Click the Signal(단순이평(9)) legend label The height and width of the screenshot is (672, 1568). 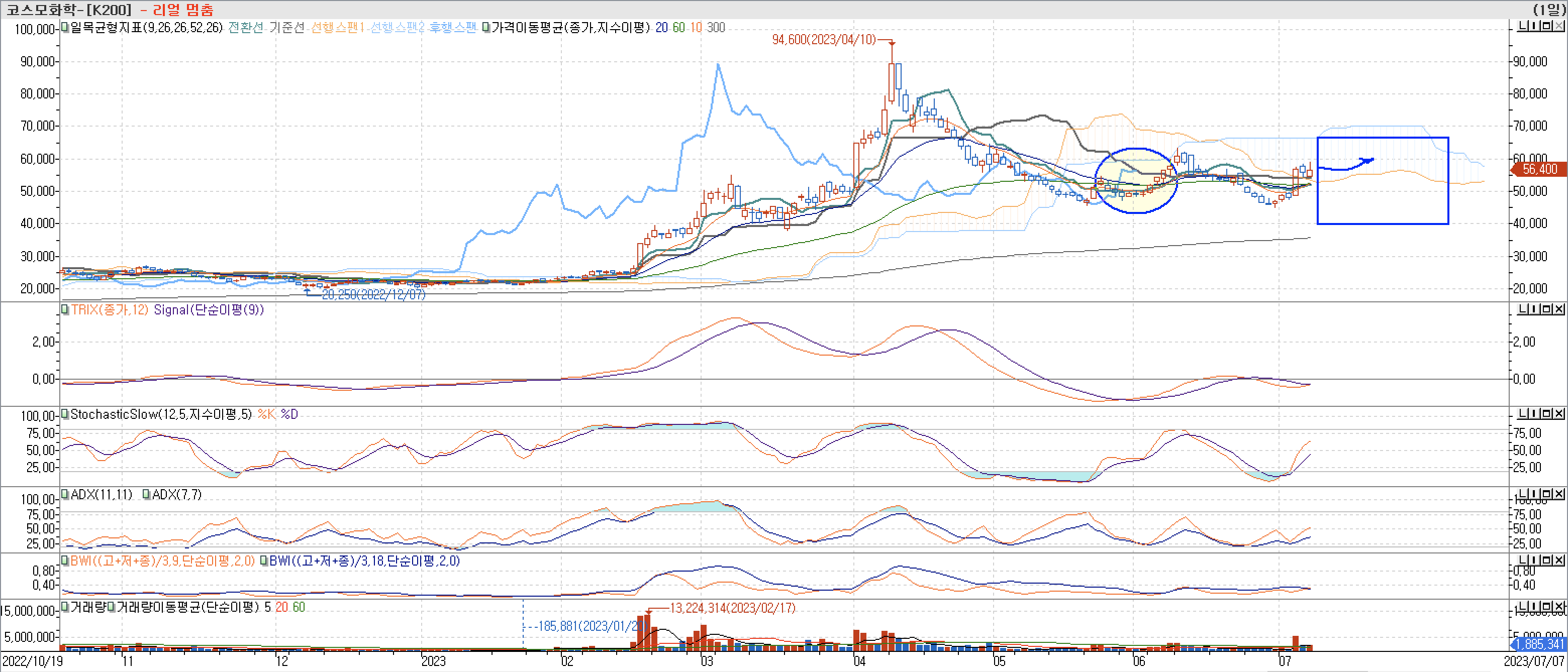coord(209,309)
